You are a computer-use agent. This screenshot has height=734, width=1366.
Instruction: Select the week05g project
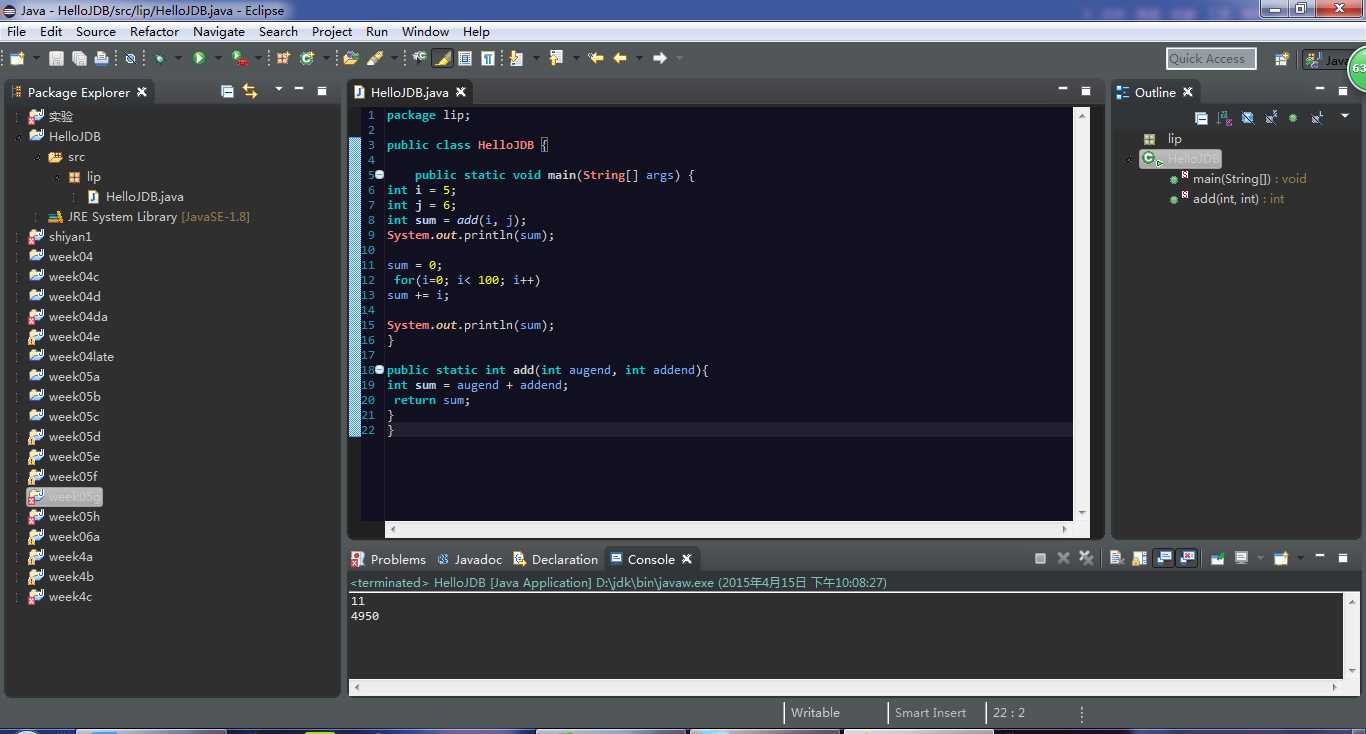[65, 497]
